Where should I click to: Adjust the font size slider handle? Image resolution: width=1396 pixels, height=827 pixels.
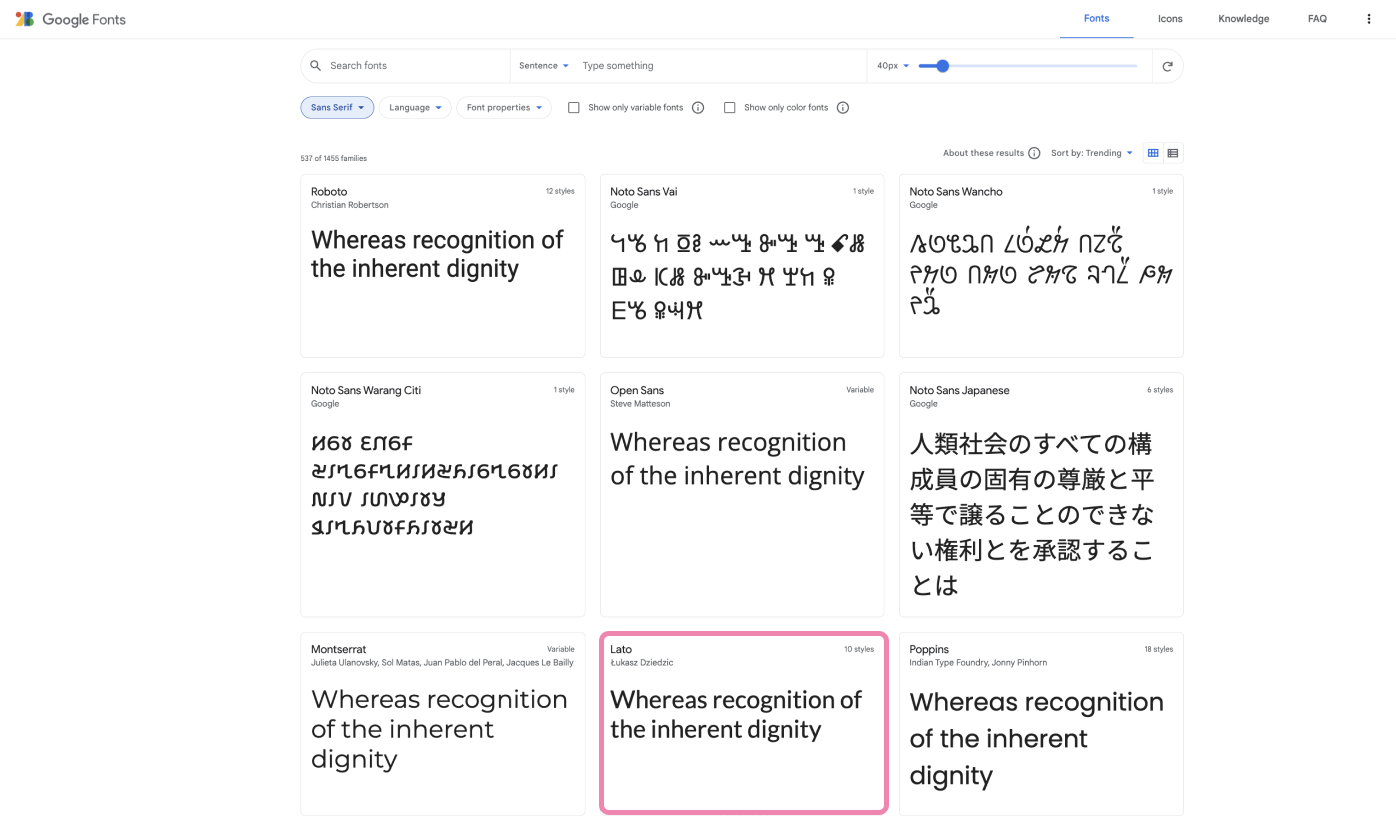point(942,66)
